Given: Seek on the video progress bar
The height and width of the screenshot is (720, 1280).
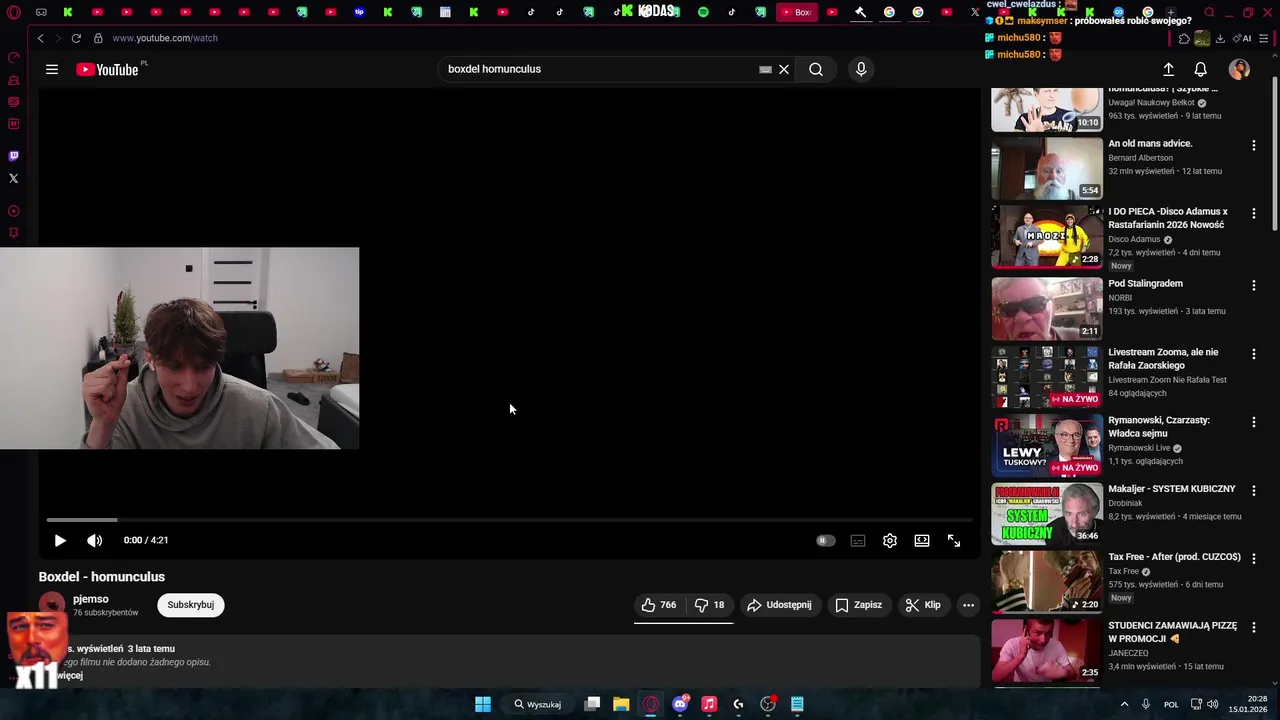Looking at the screenshot, I should coord(509,520).
